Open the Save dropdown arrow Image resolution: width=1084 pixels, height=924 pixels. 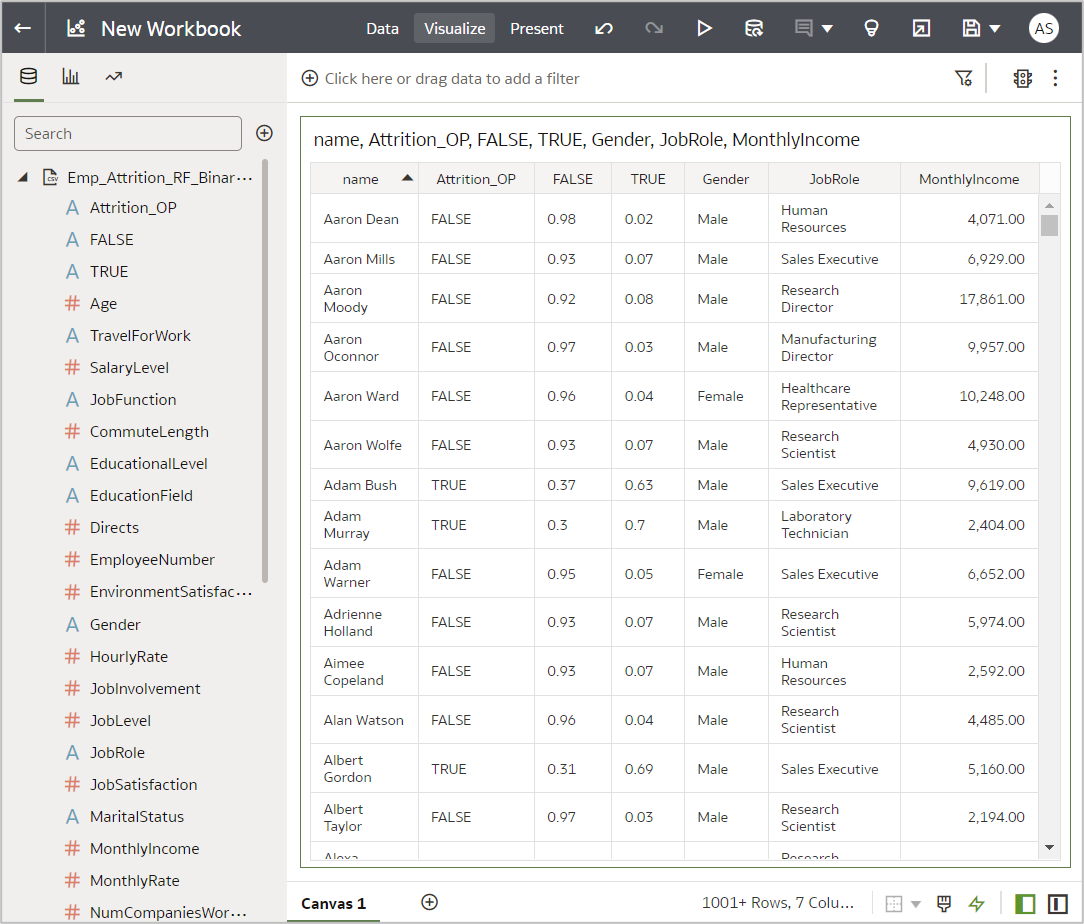click(x=994, y=28)
